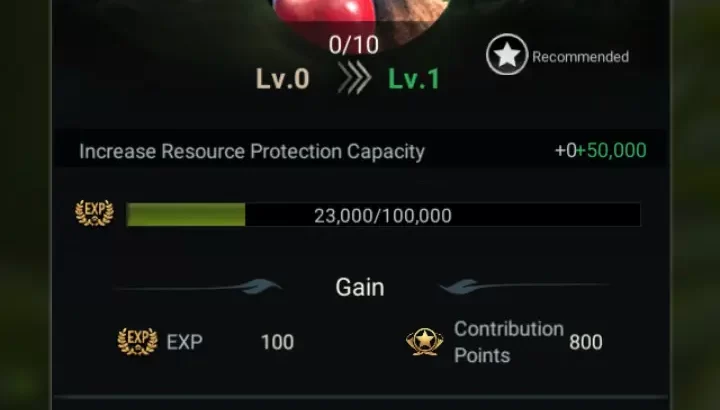
Task: Click the green filled portion of EXP bar
Action: [186, 215]
